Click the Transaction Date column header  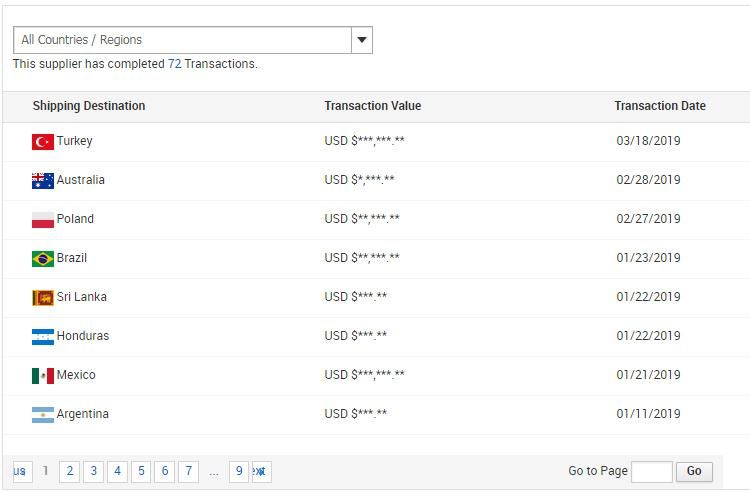660,106
